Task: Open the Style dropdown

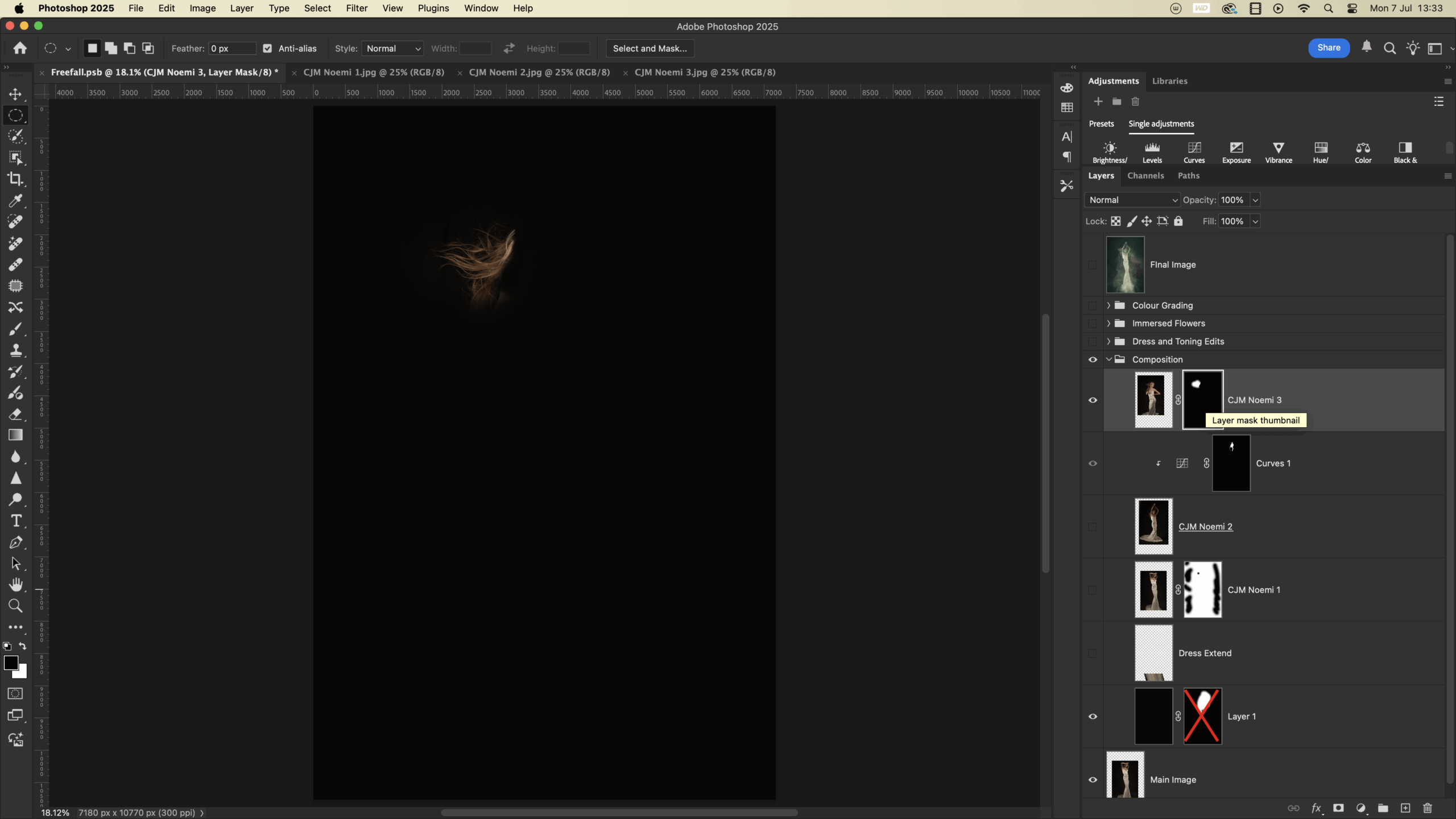Action: pyautogui.click(x=392, y=48)
